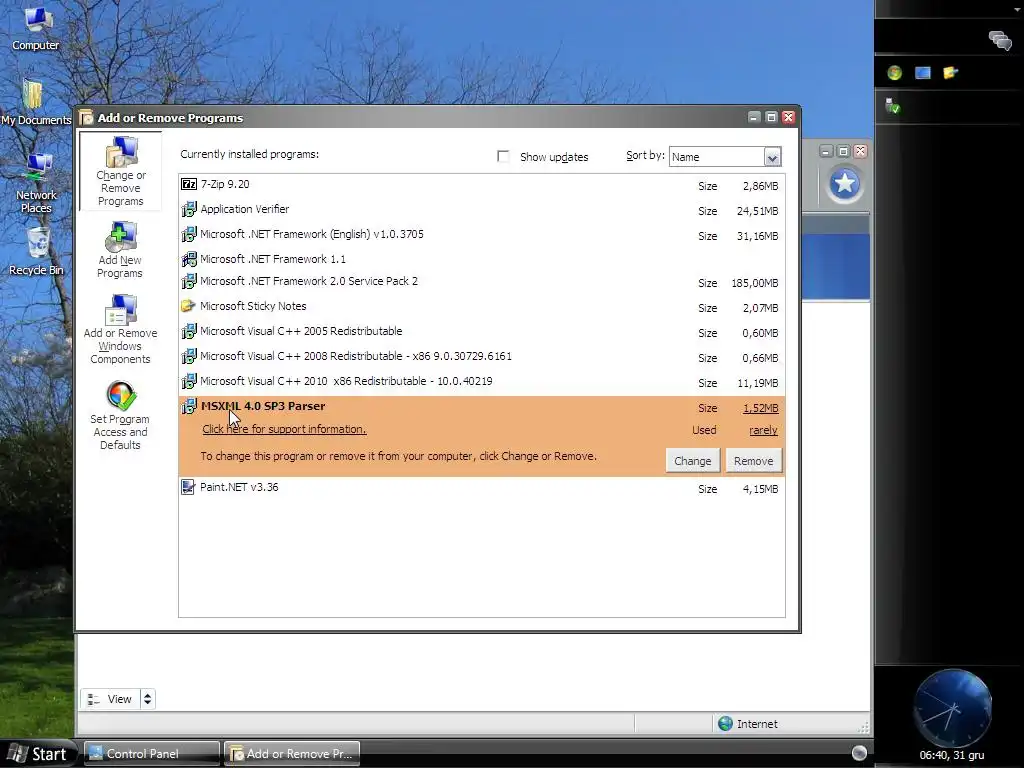Select Change or Remove Programs sidebar icon
The width and height of the screenshot is (1024, 768).
[x=121, y=171]
